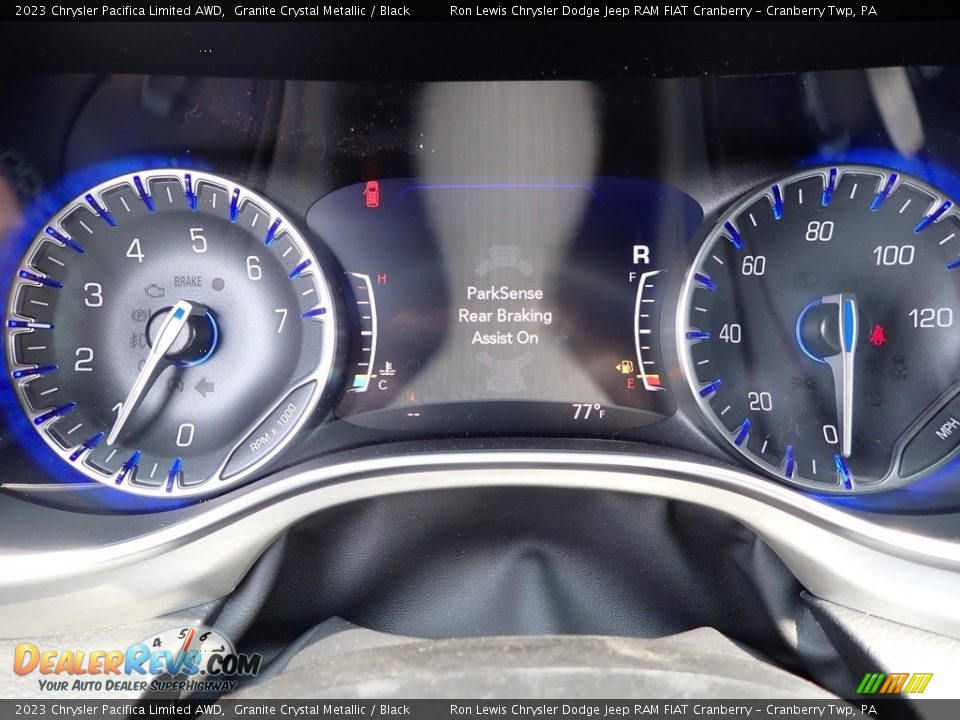This screenshot has height=720, width=960.
Task: Click the check engine light on the tachometer
Action: (155, 290)
